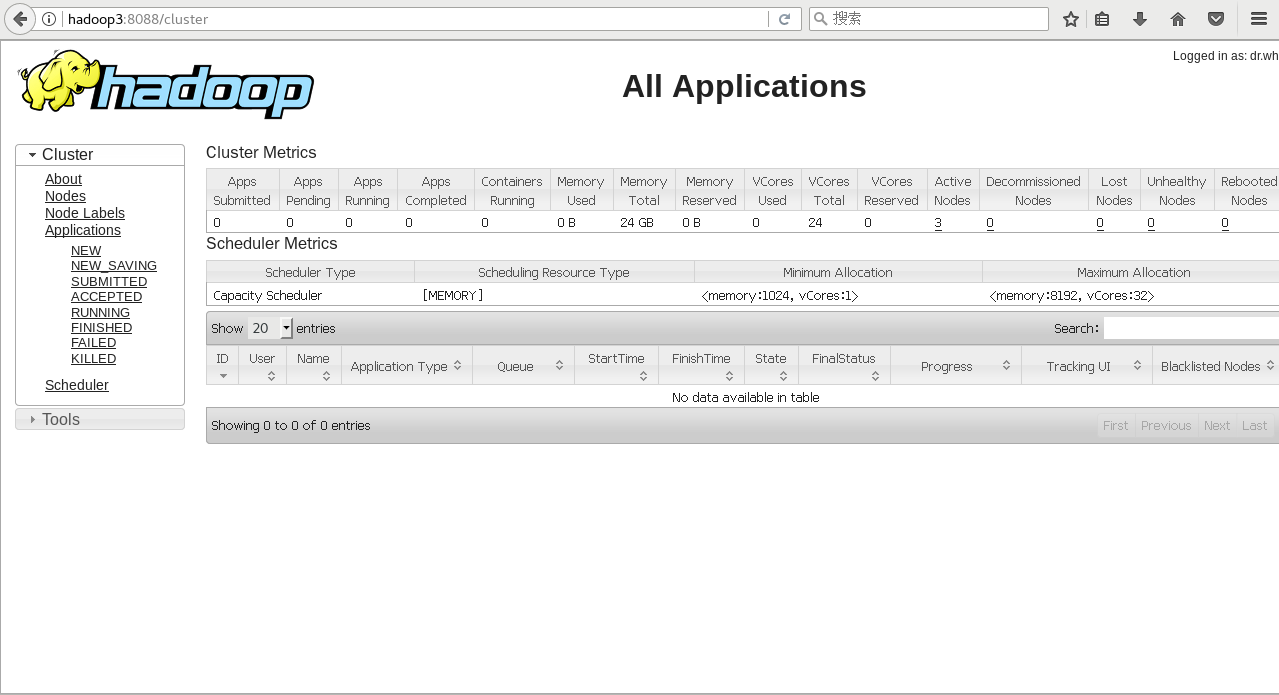The height and width of the screenshot is (695, 1279).
Task: Click the First pagination button
Action: pos(1115,426)
